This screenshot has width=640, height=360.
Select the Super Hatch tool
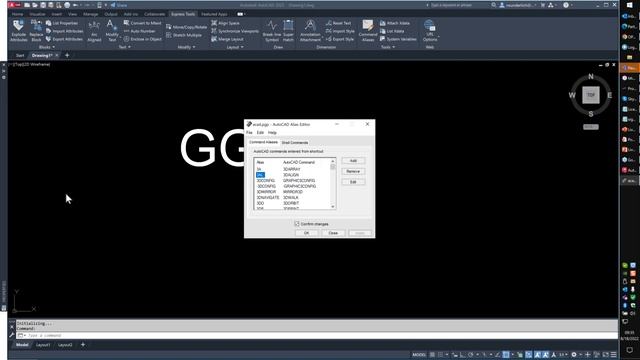(288, 31)
